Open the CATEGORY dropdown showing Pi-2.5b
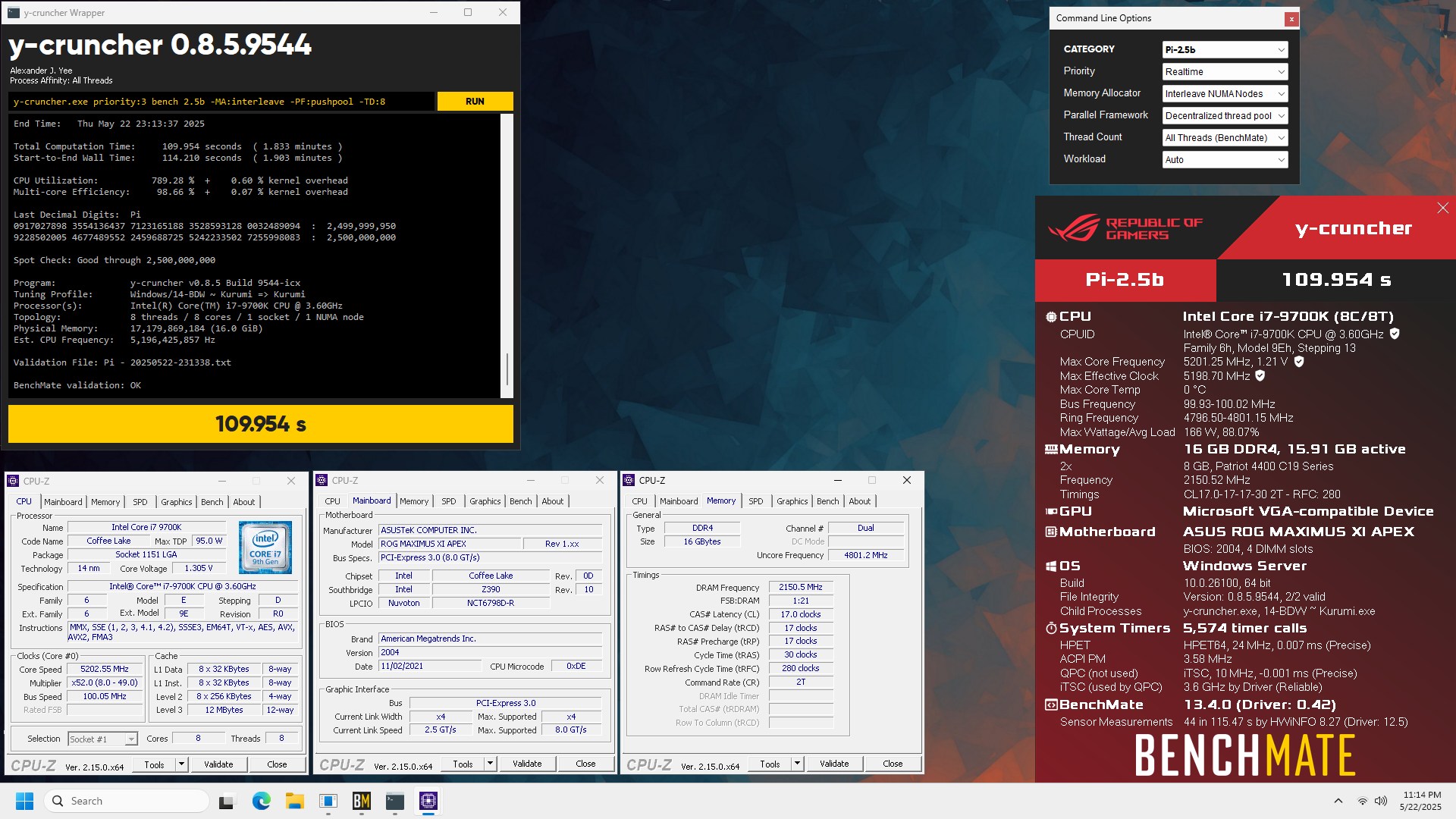The image size is (1456, 819). pos(1225,50)
